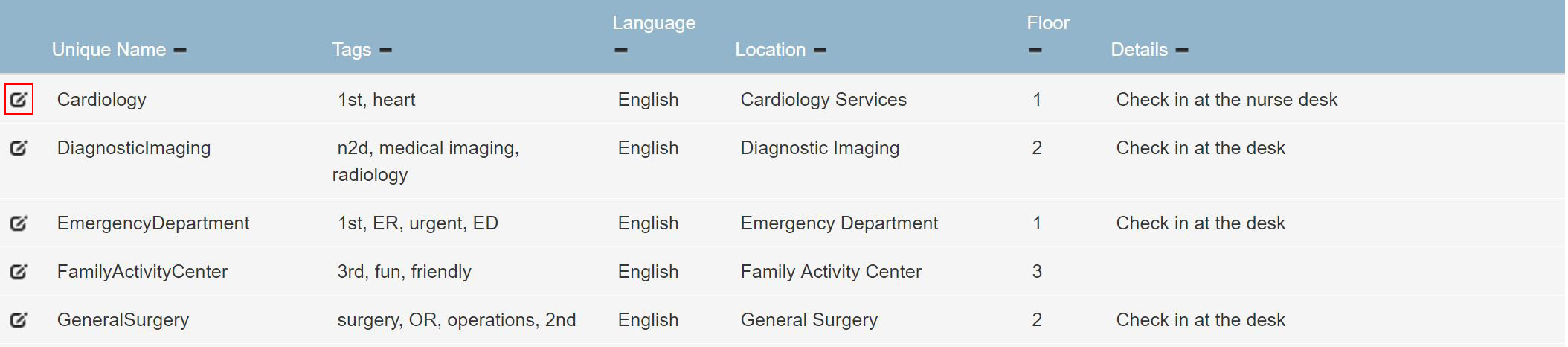Click the Details column header text
The image size is (1568, 347).
(1140, 50)
